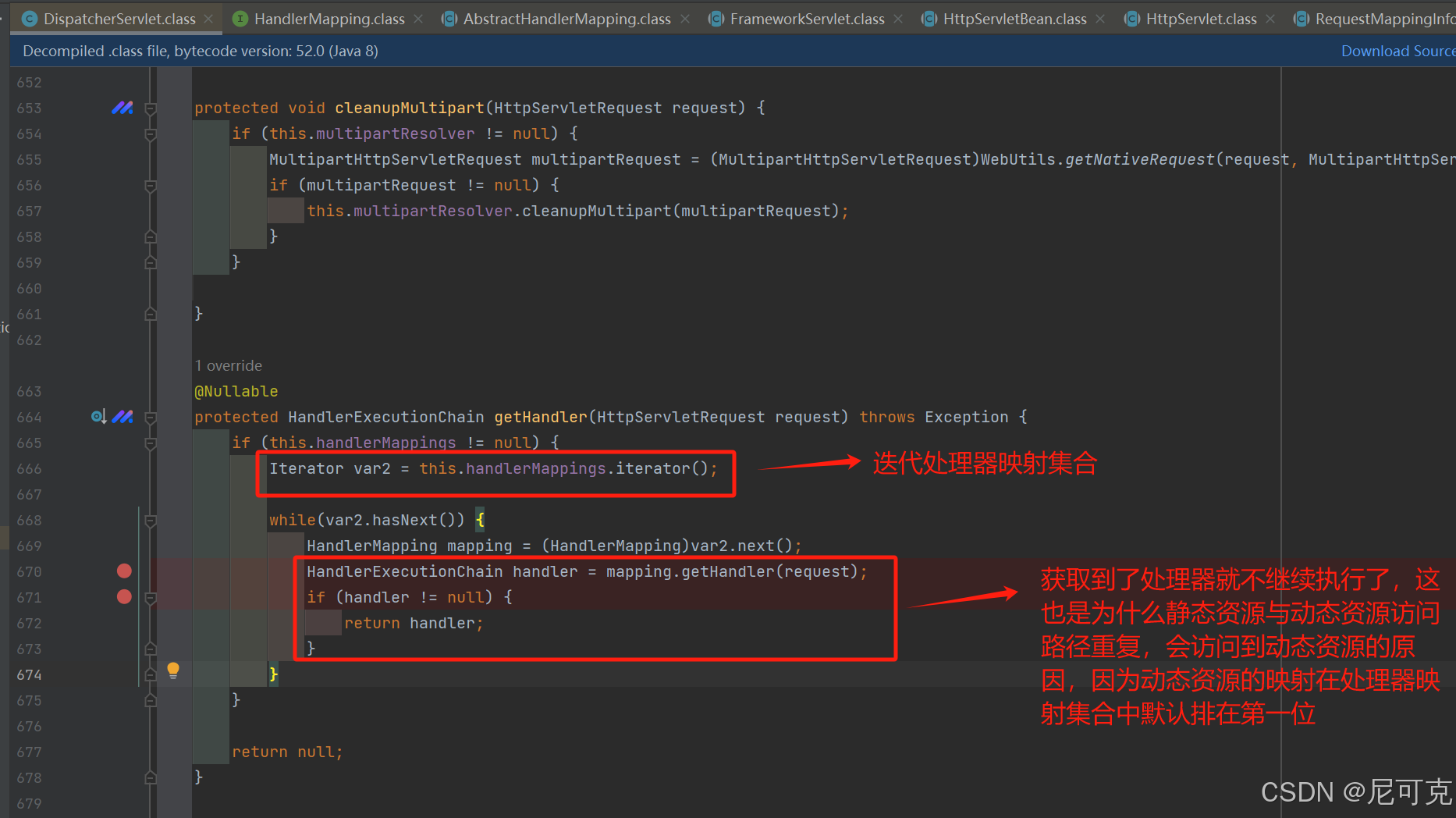Collapse the if block at line 656
The width and height of the screenshot is (1456, 818).
pyautogui.click(x=151, y=186)
